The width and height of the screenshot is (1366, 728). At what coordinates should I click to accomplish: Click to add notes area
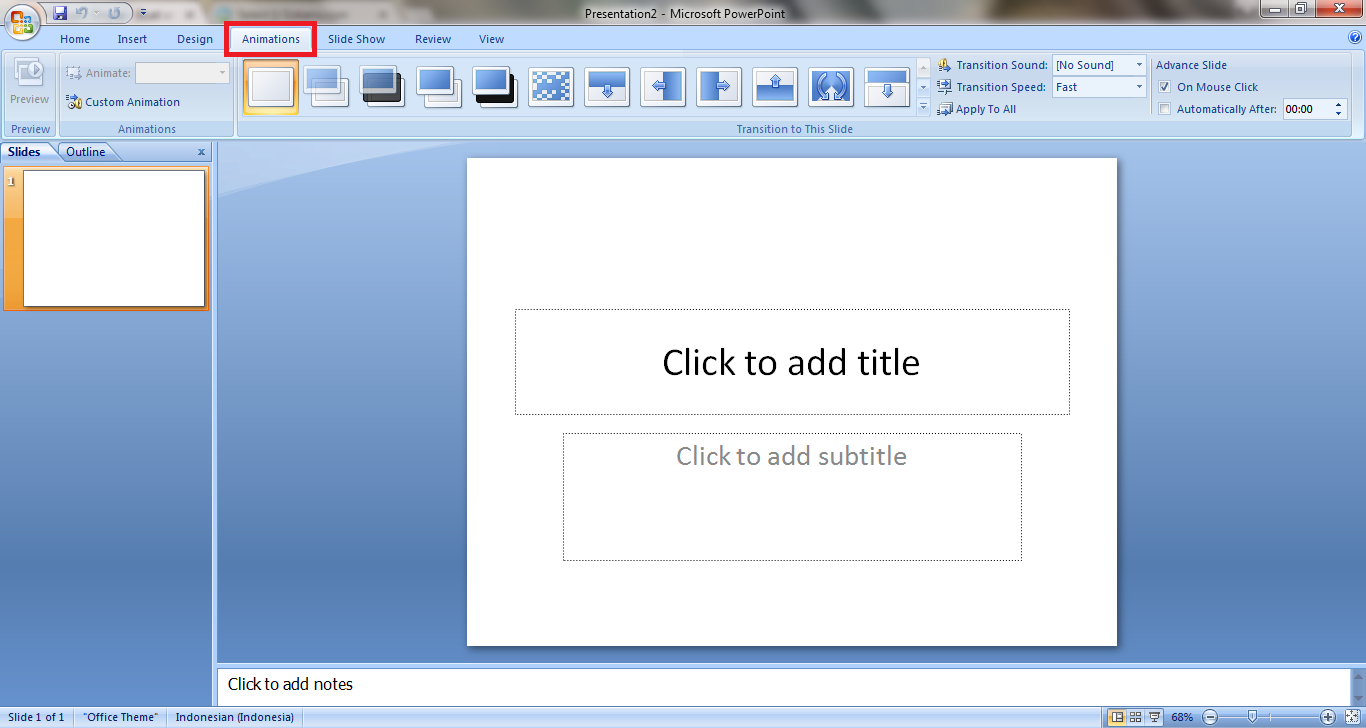783,685
